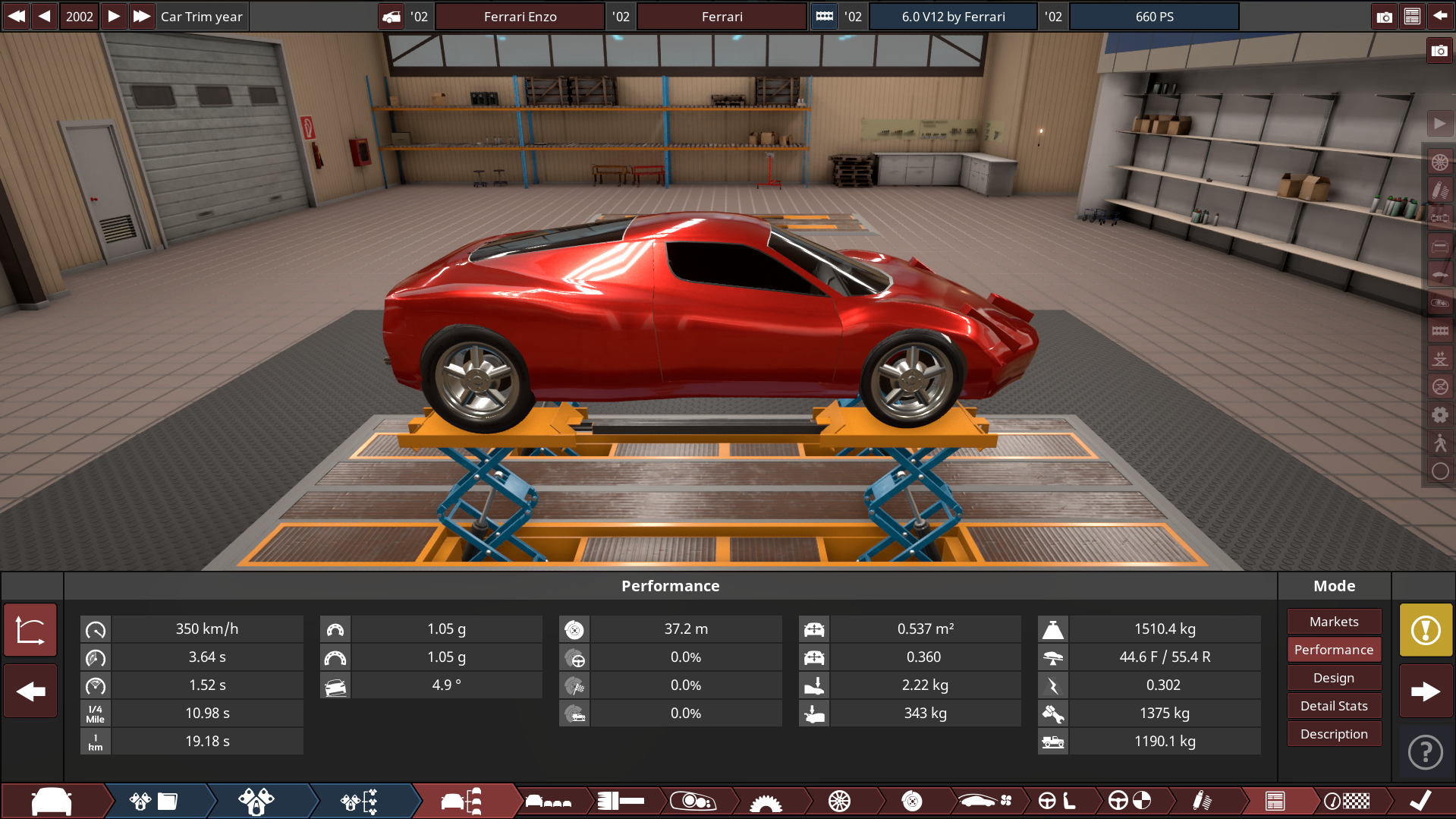Open the engine variant tab in bottom bar
The width and height of the screenshot is (1456, 819).
coord(256,801)
